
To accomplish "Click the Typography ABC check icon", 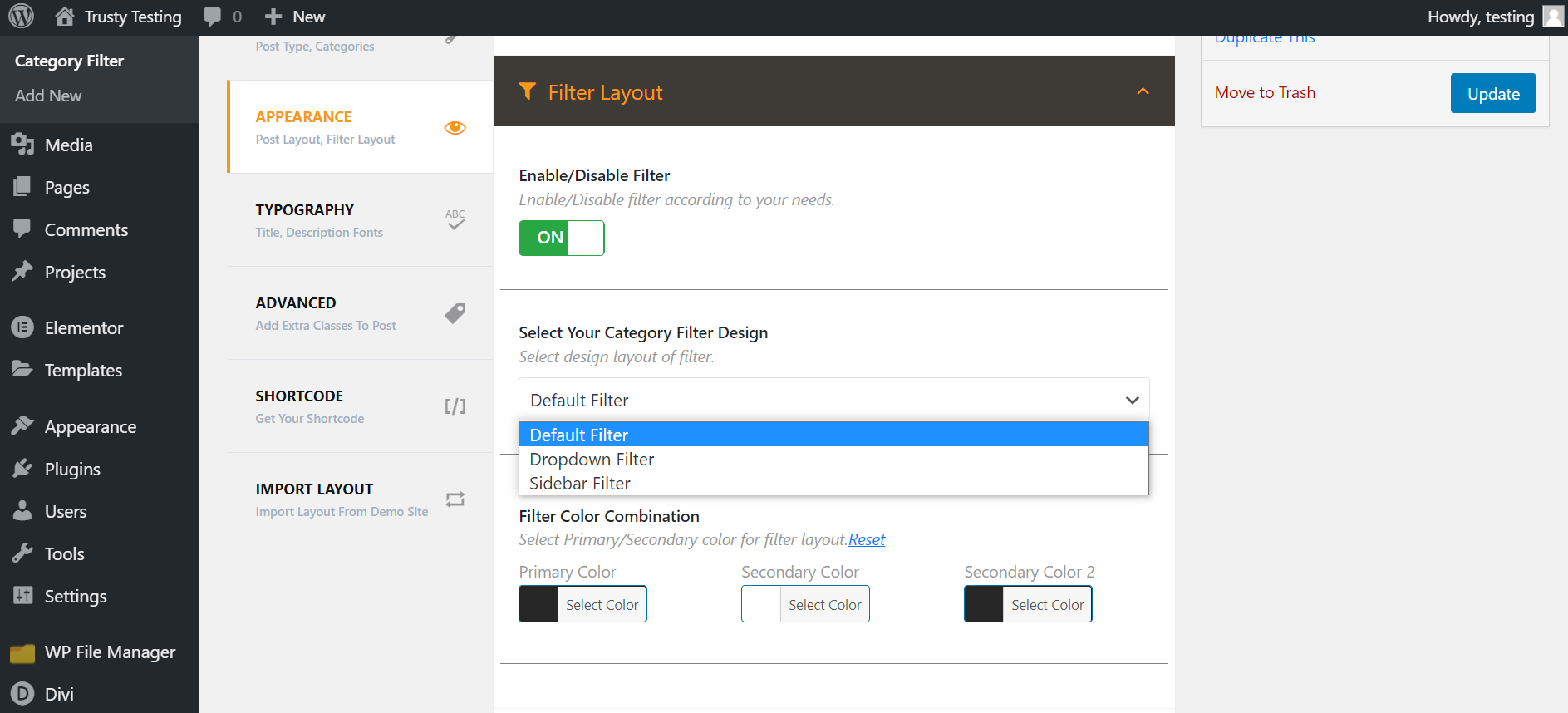I will (455, 219).
